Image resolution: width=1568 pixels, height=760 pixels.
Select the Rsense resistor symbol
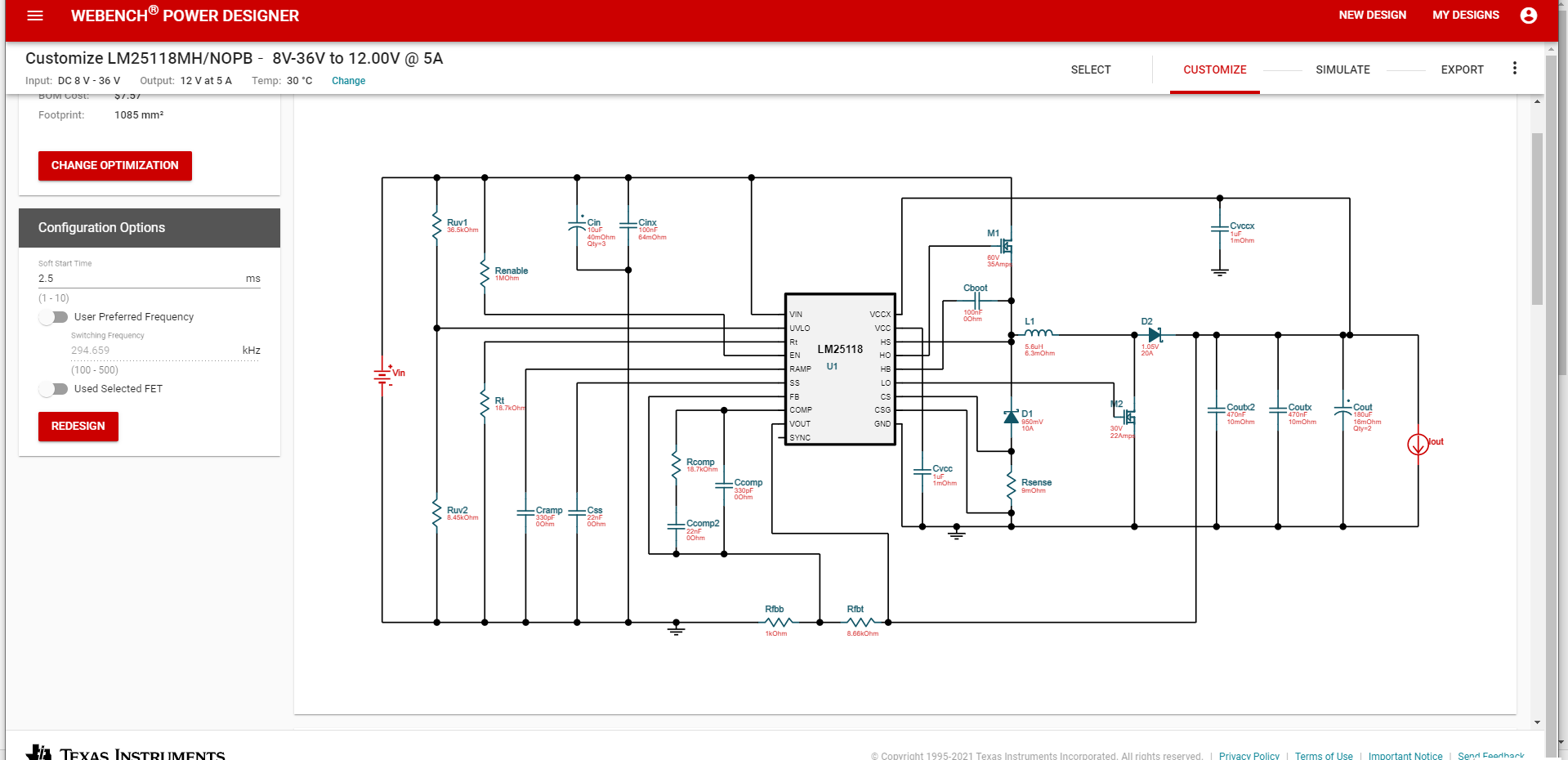pyautogui.click(x=1011, y=485)
